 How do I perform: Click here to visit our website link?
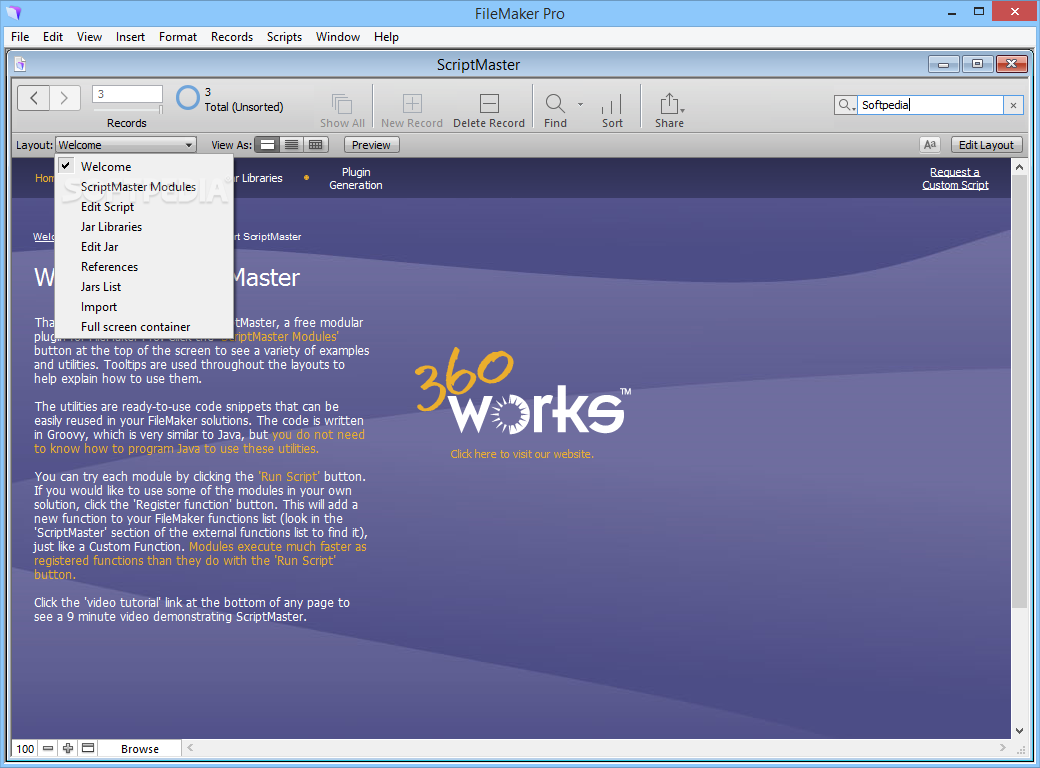[x=522, y=454]
